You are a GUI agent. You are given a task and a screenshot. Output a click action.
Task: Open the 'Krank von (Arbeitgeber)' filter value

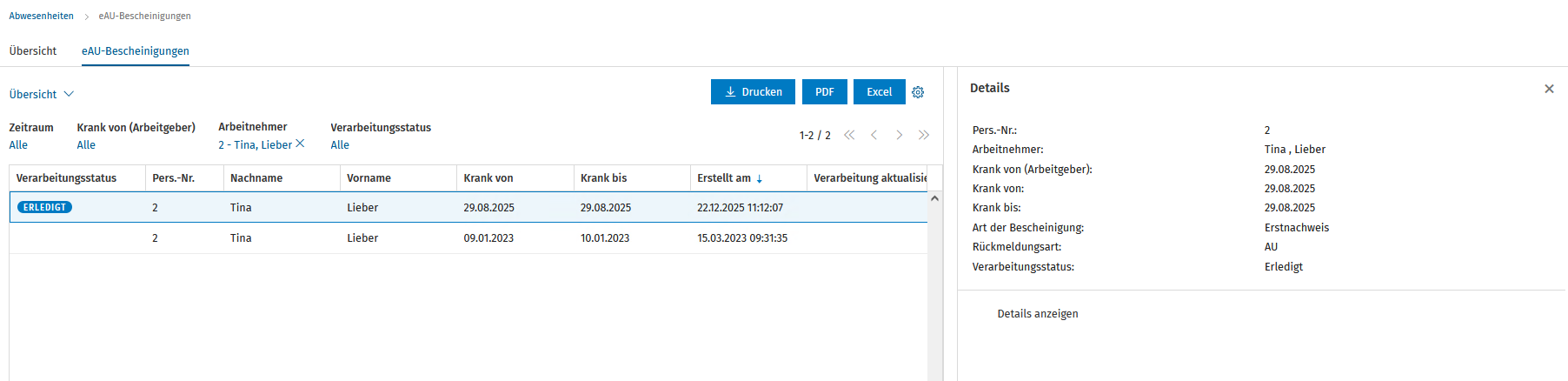click(86, 145)
